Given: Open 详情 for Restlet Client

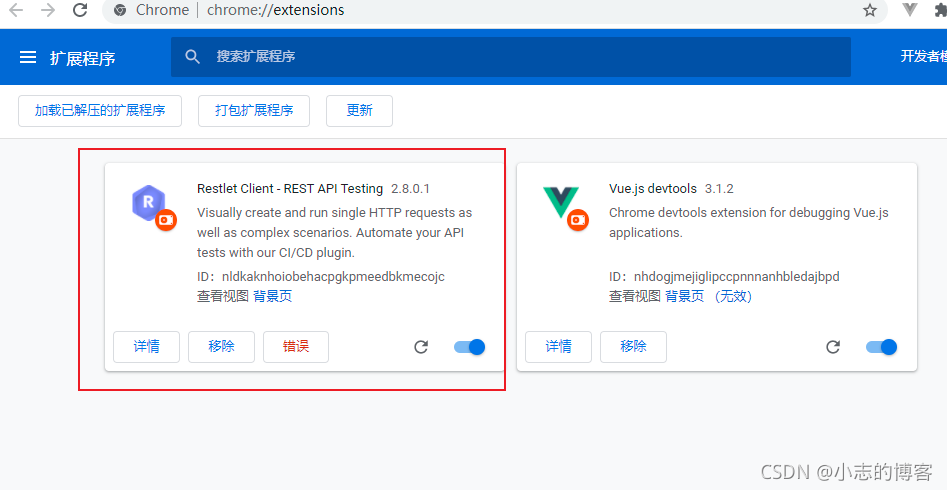Looking at the screenshot, I should (x=146, y=347).
